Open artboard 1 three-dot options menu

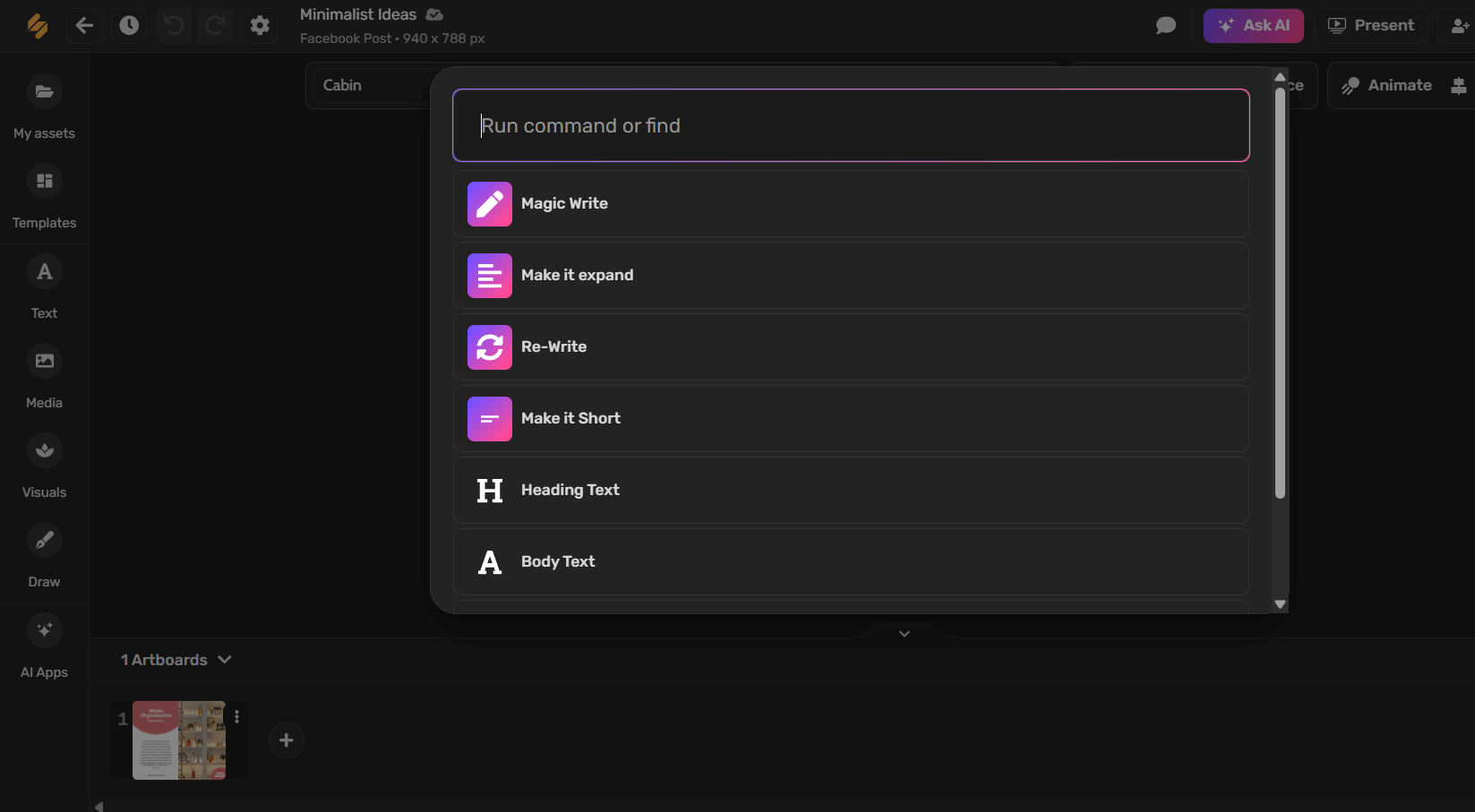[x=236, y=717]
